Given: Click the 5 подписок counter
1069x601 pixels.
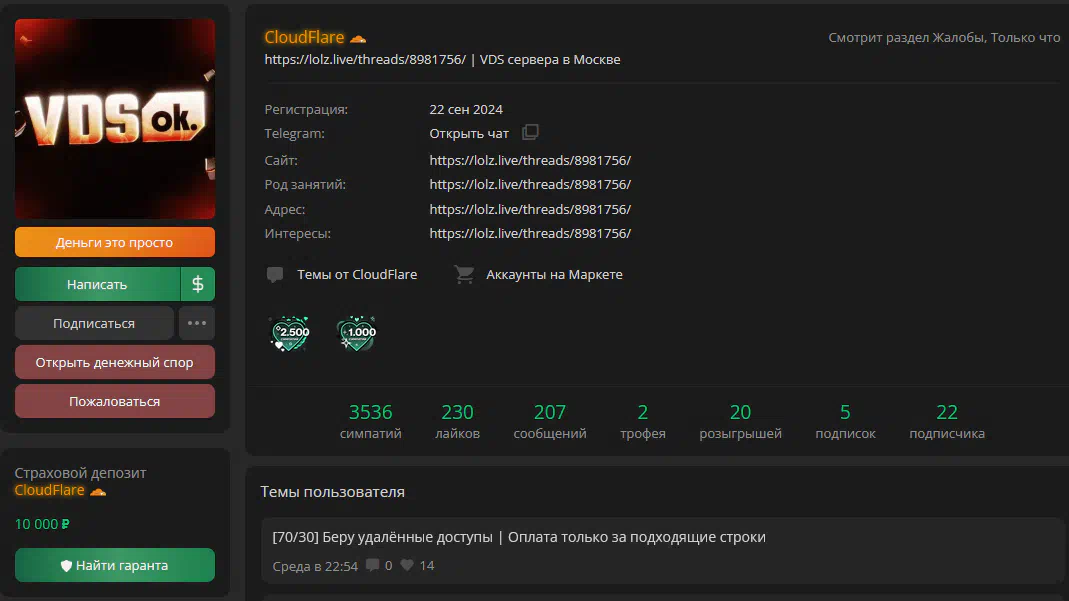Looking at the screenshot, I should (845, 421).
